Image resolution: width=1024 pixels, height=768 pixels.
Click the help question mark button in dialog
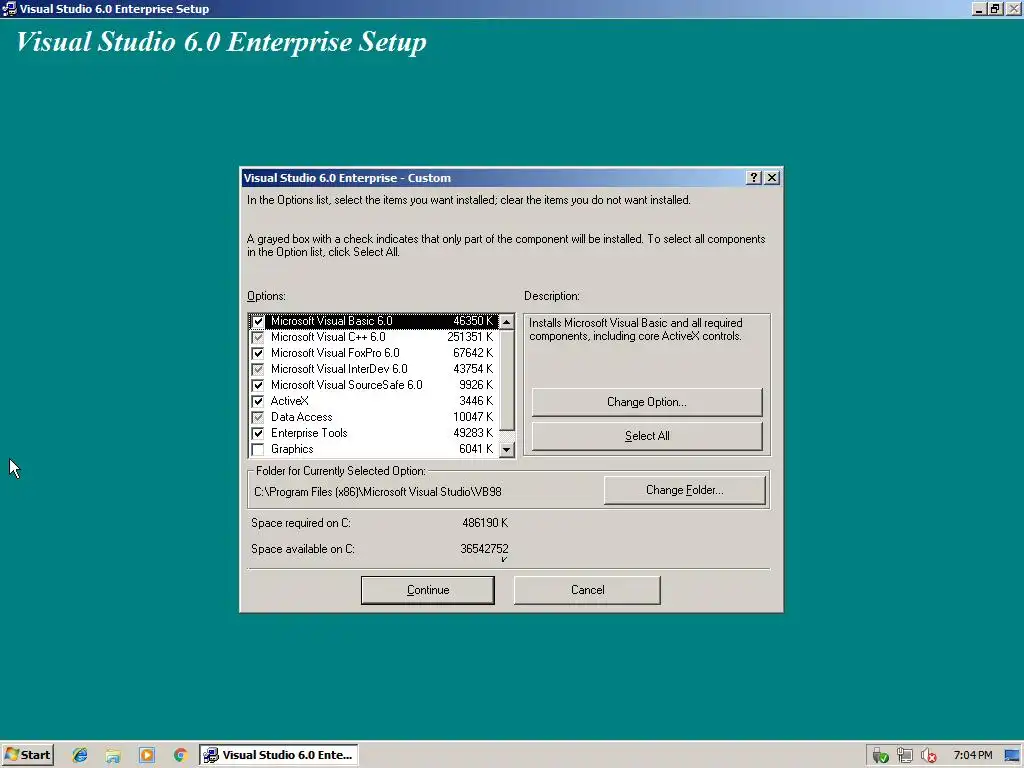(x=754, y=178)
